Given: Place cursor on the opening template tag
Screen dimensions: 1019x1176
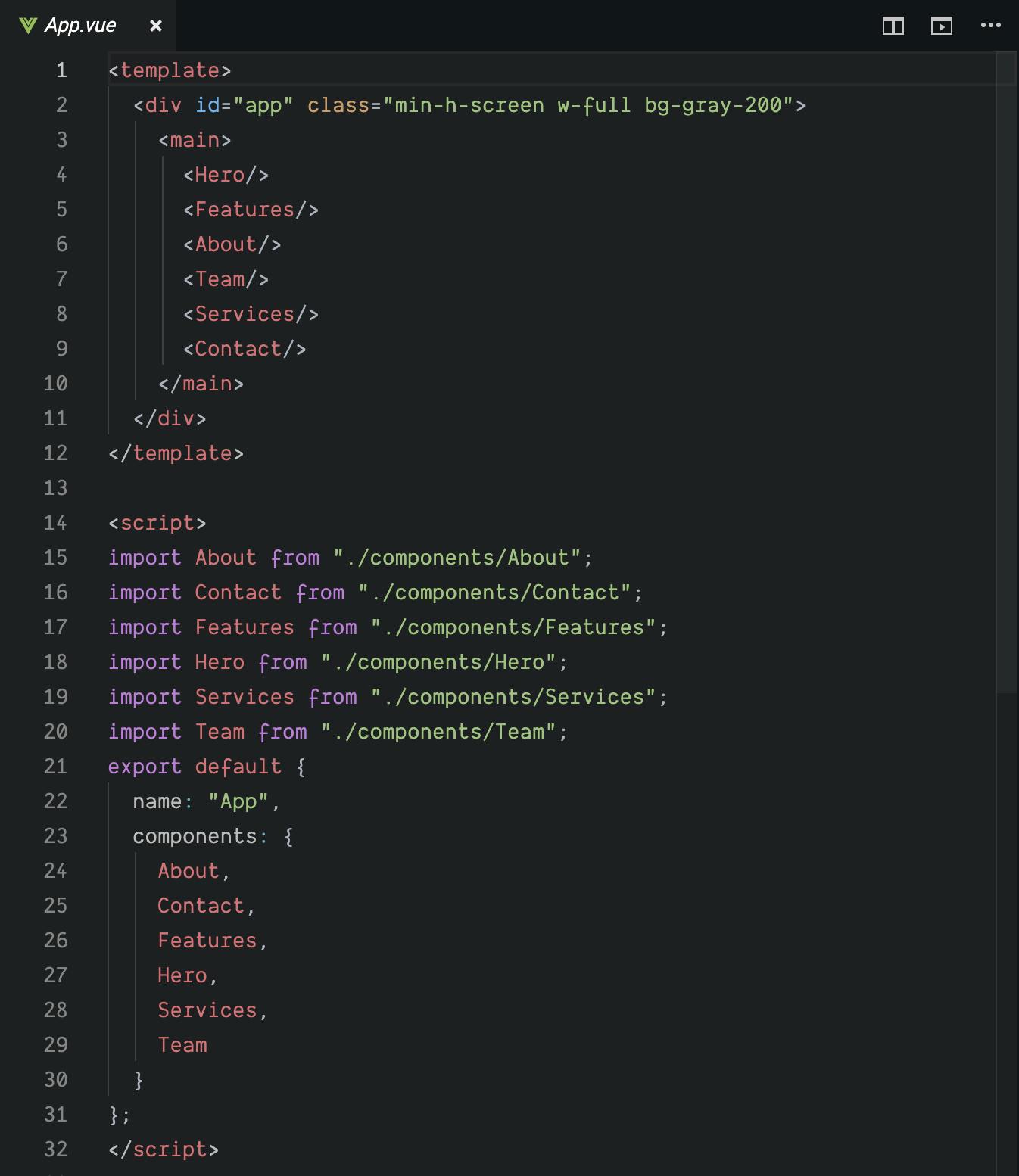Looking at the screenshot, I should coord(170,70).
